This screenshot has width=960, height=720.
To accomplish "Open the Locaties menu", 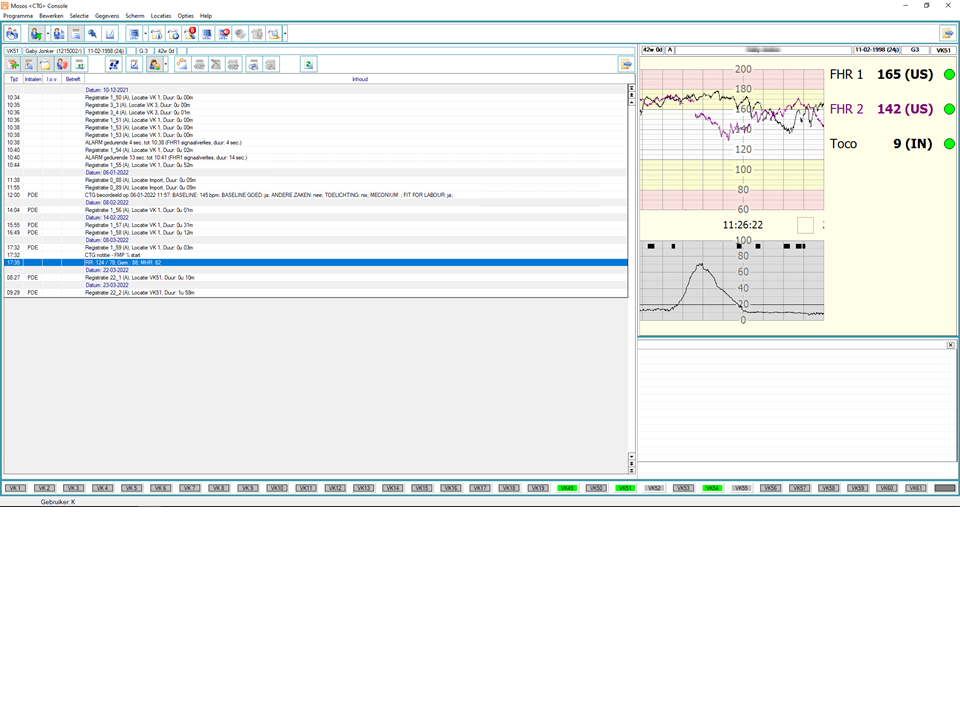I will [x=161, y=16].
